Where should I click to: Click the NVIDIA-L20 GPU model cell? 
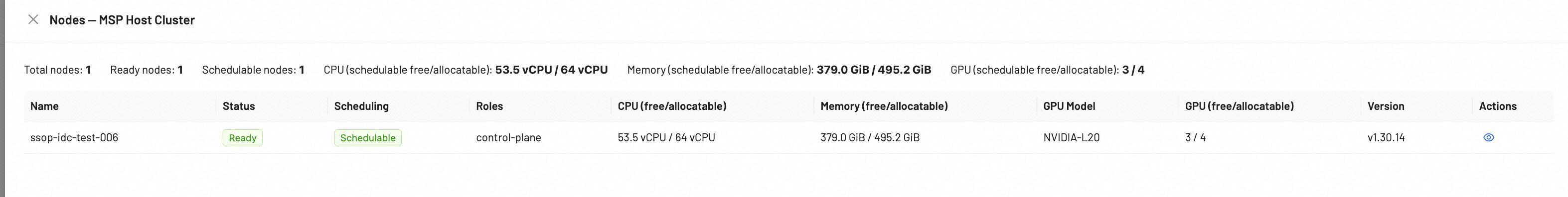1071,137
